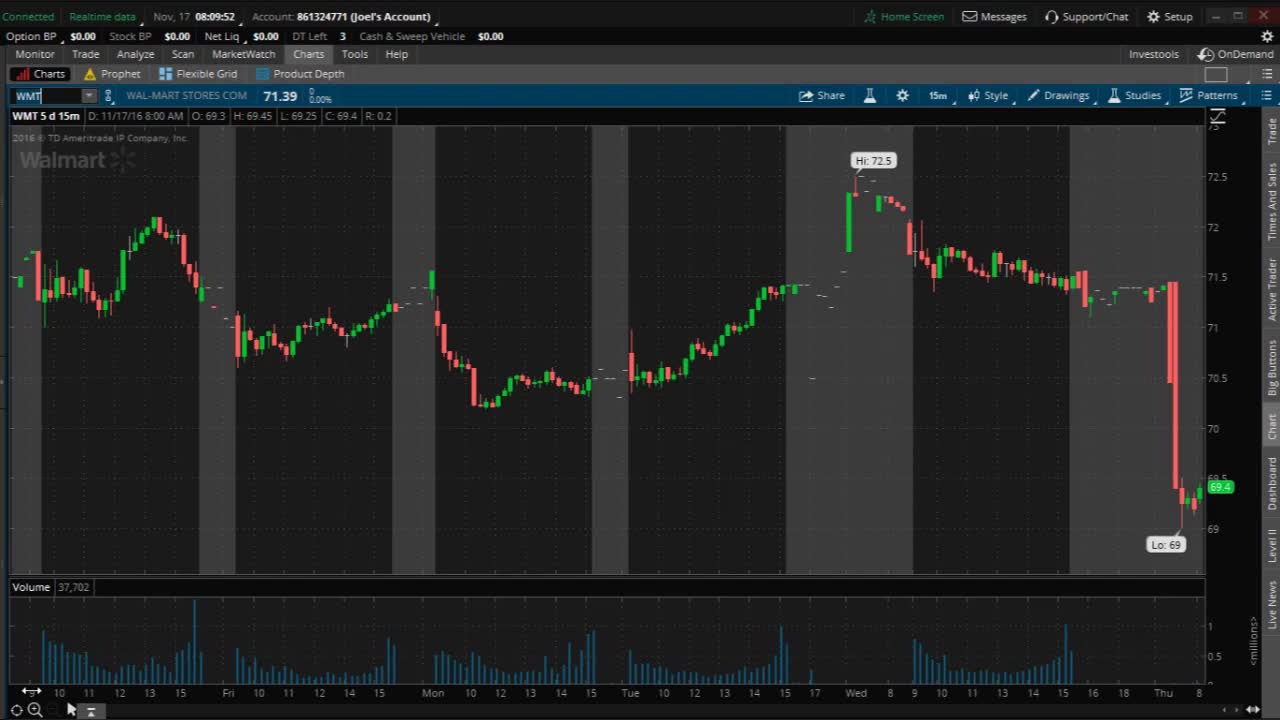Open the Charts sub-tab with red bar icon

point(40,74)
